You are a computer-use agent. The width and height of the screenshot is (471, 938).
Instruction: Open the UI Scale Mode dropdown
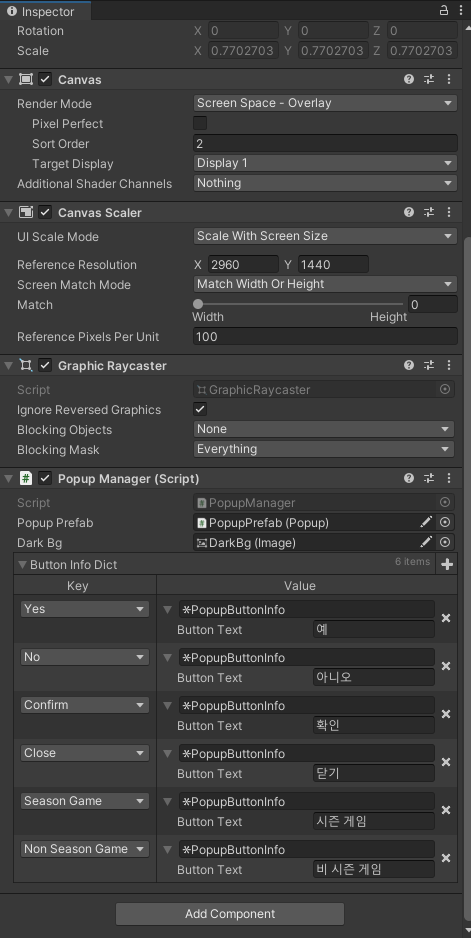325,236
